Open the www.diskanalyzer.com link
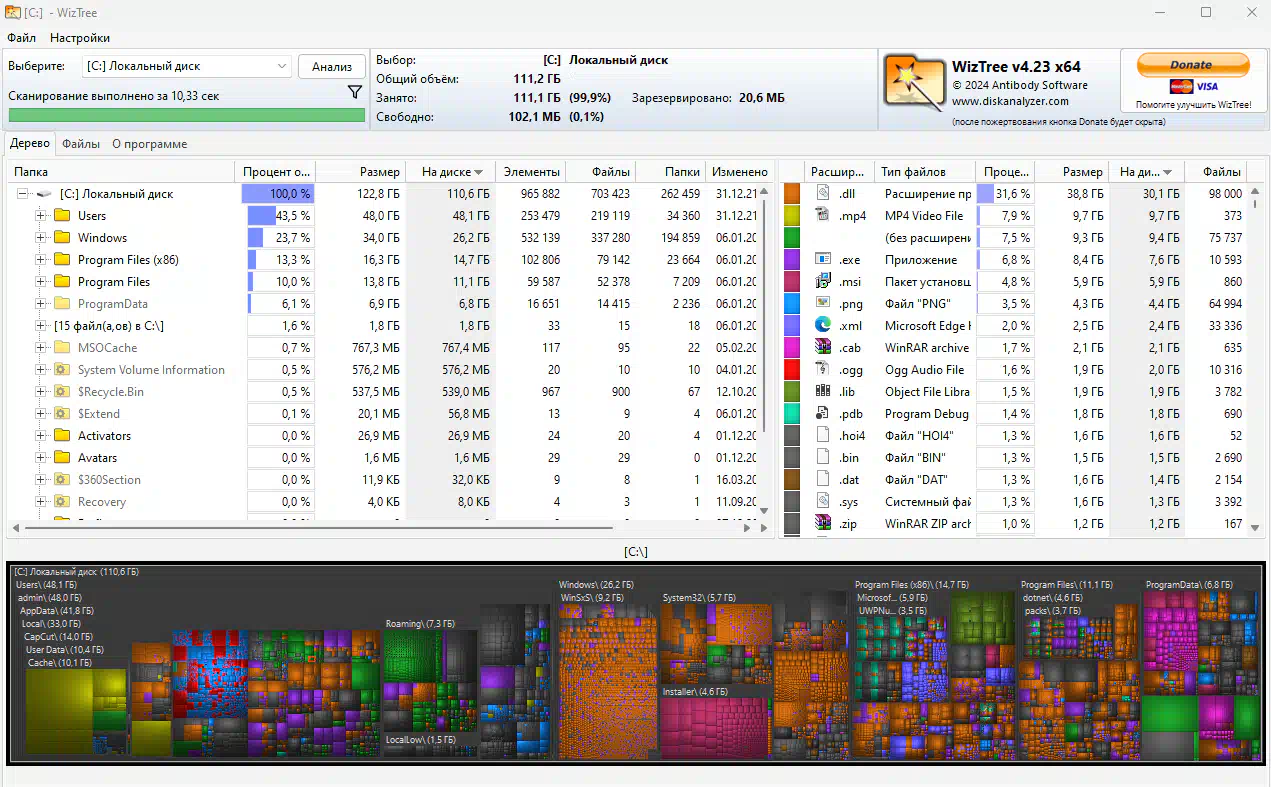The image size is (1271, 787). click(x=1010, y=101)
